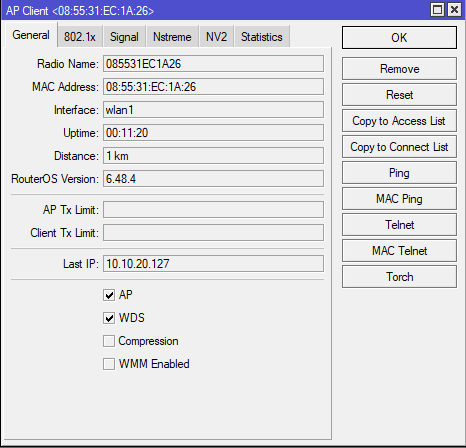Switch to the Nstreme tab
466x448 pixels.
tap(172, 36)
